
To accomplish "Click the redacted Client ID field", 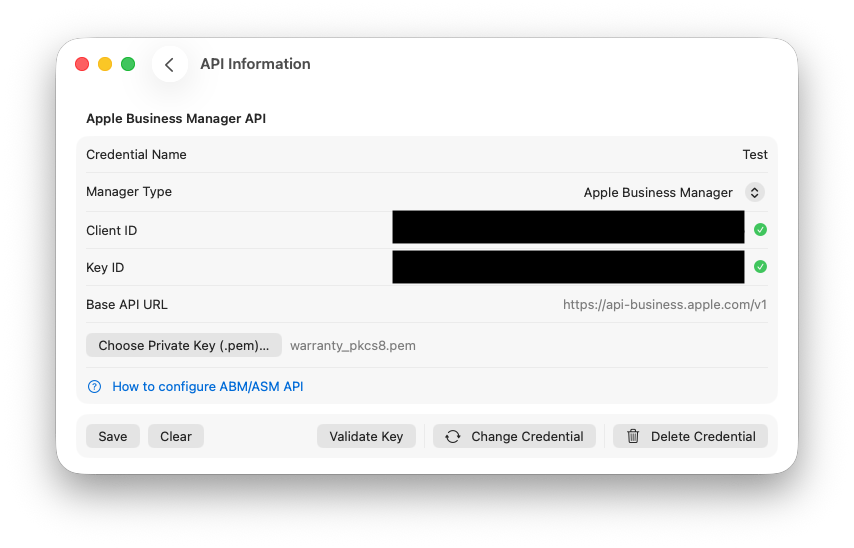I will (x=568, y=227).
